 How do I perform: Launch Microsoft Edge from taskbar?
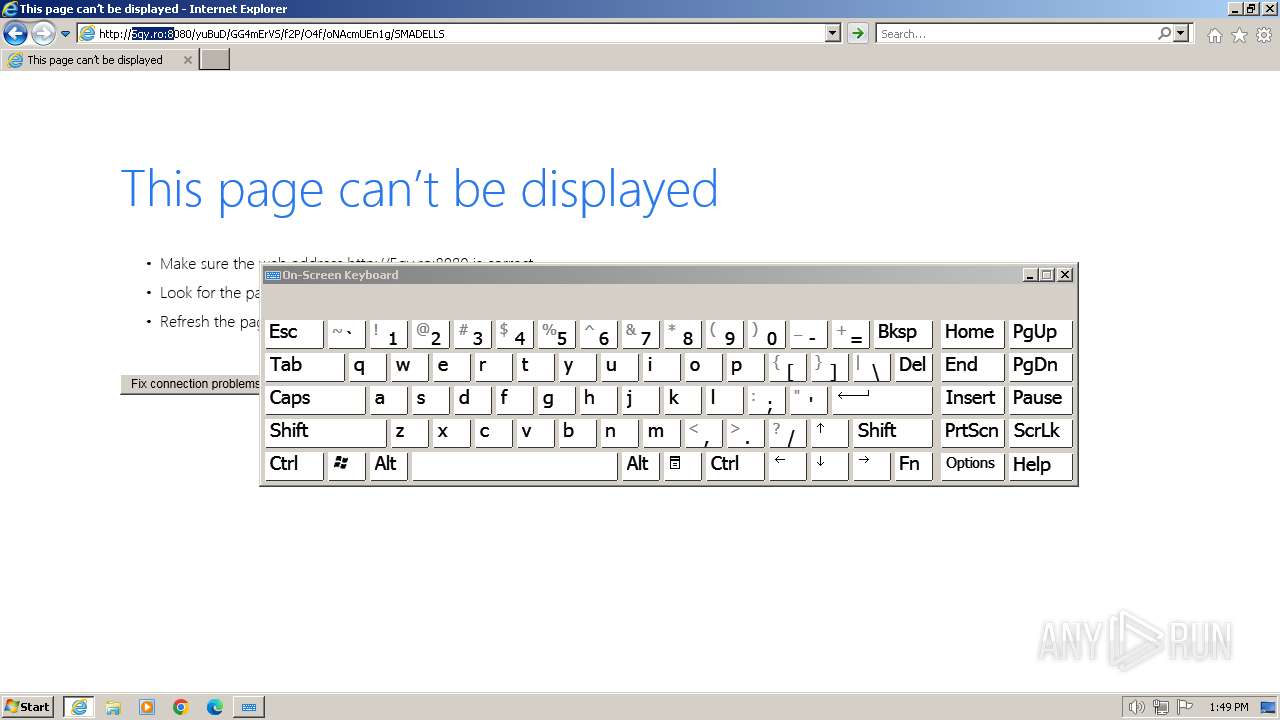pyautogui.click(x=215, y=707)
